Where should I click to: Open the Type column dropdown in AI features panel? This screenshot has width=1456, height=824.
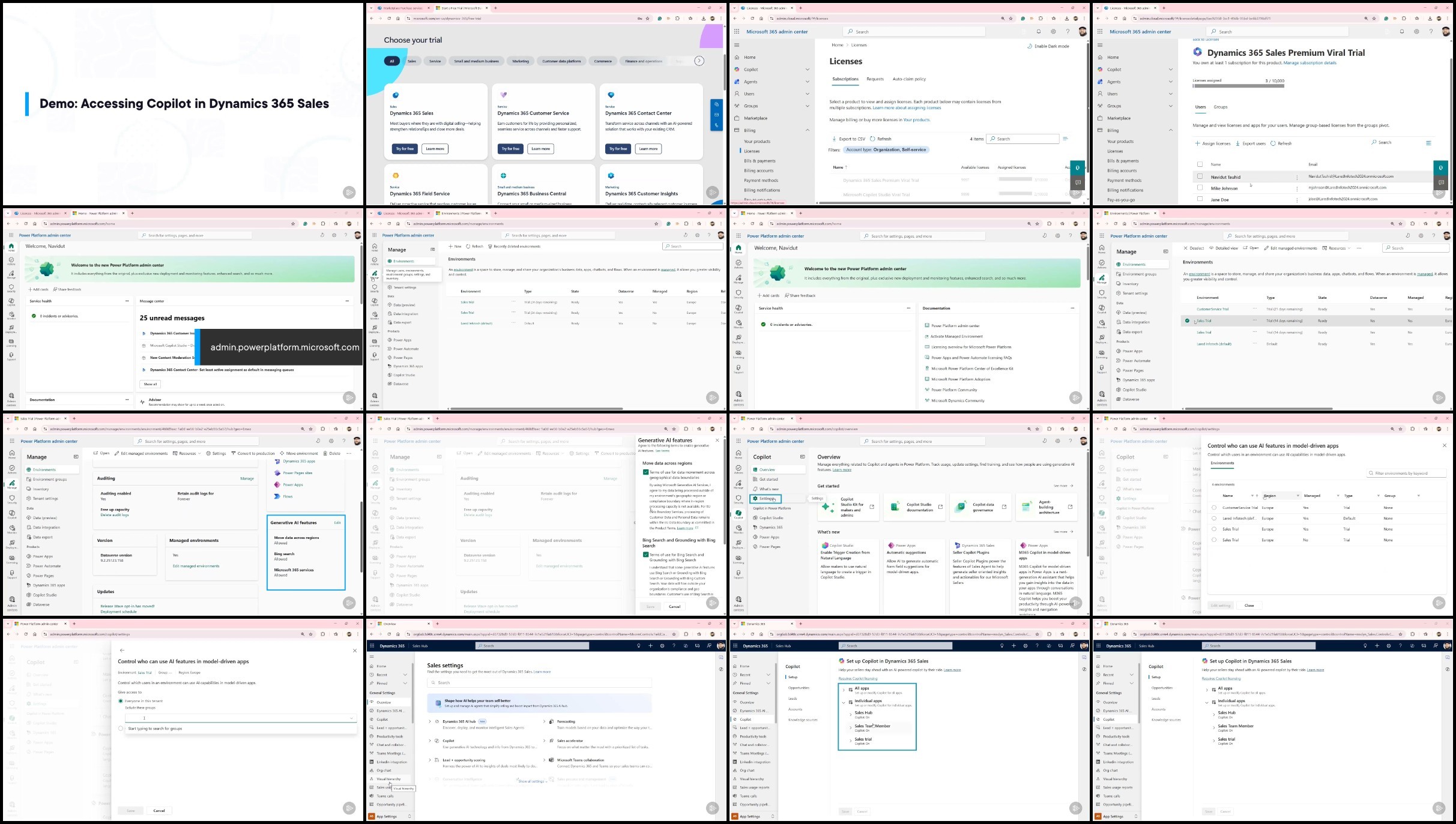[x=1378, y=496]
